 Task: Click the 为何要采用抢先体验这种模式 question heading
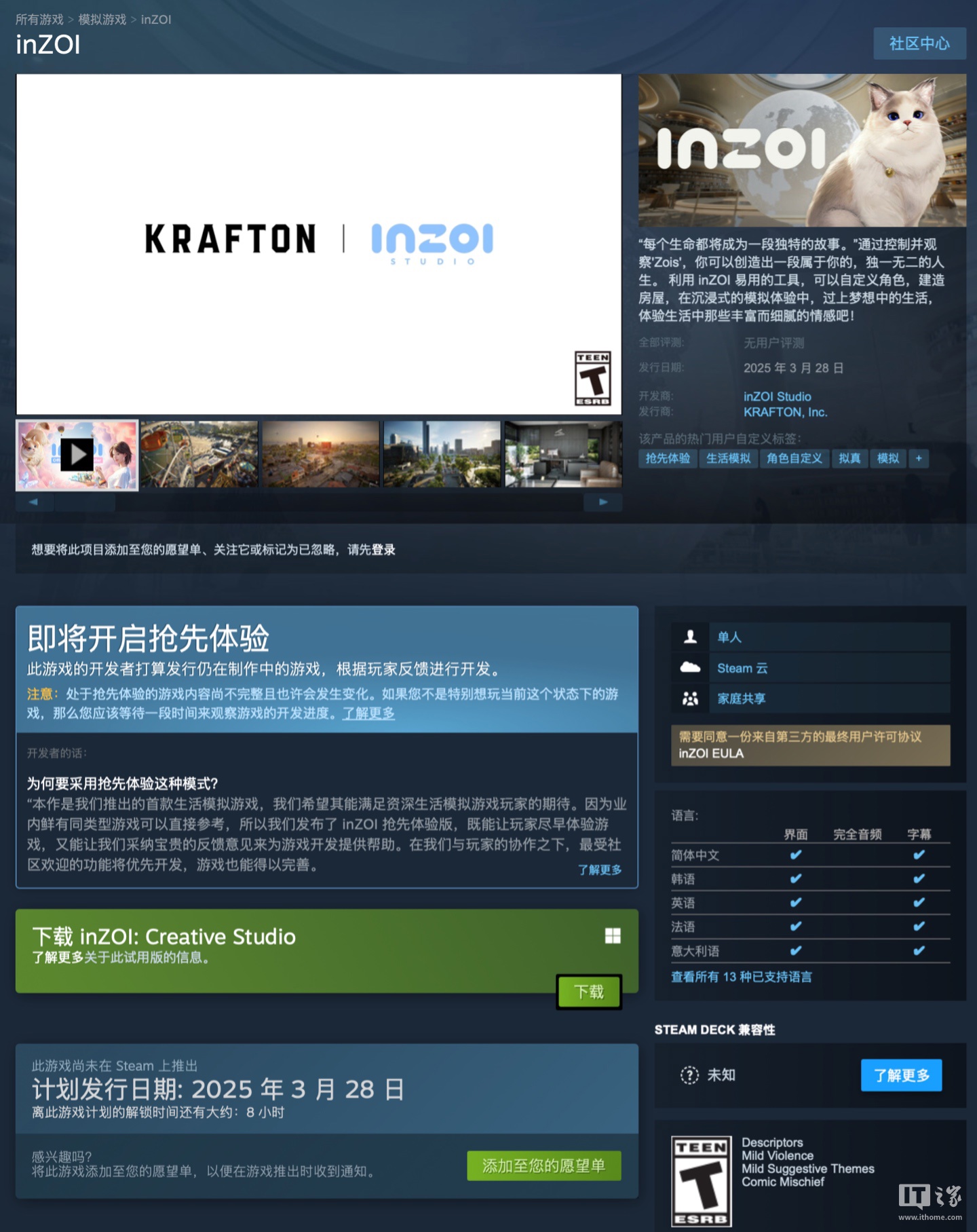point(123,784)
